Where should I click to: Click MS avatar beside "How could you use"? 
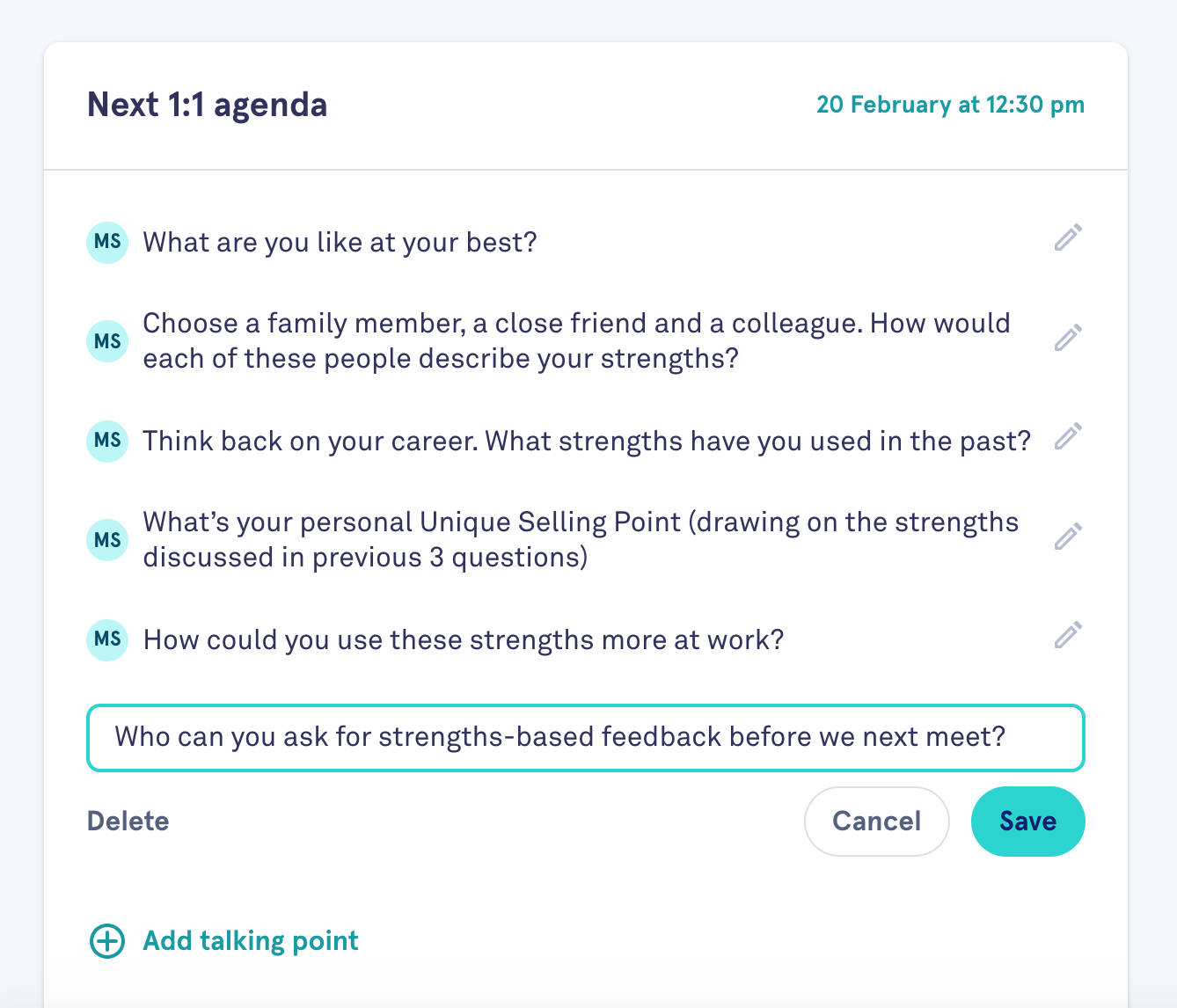pyautogui.click(x=107, y=639)
